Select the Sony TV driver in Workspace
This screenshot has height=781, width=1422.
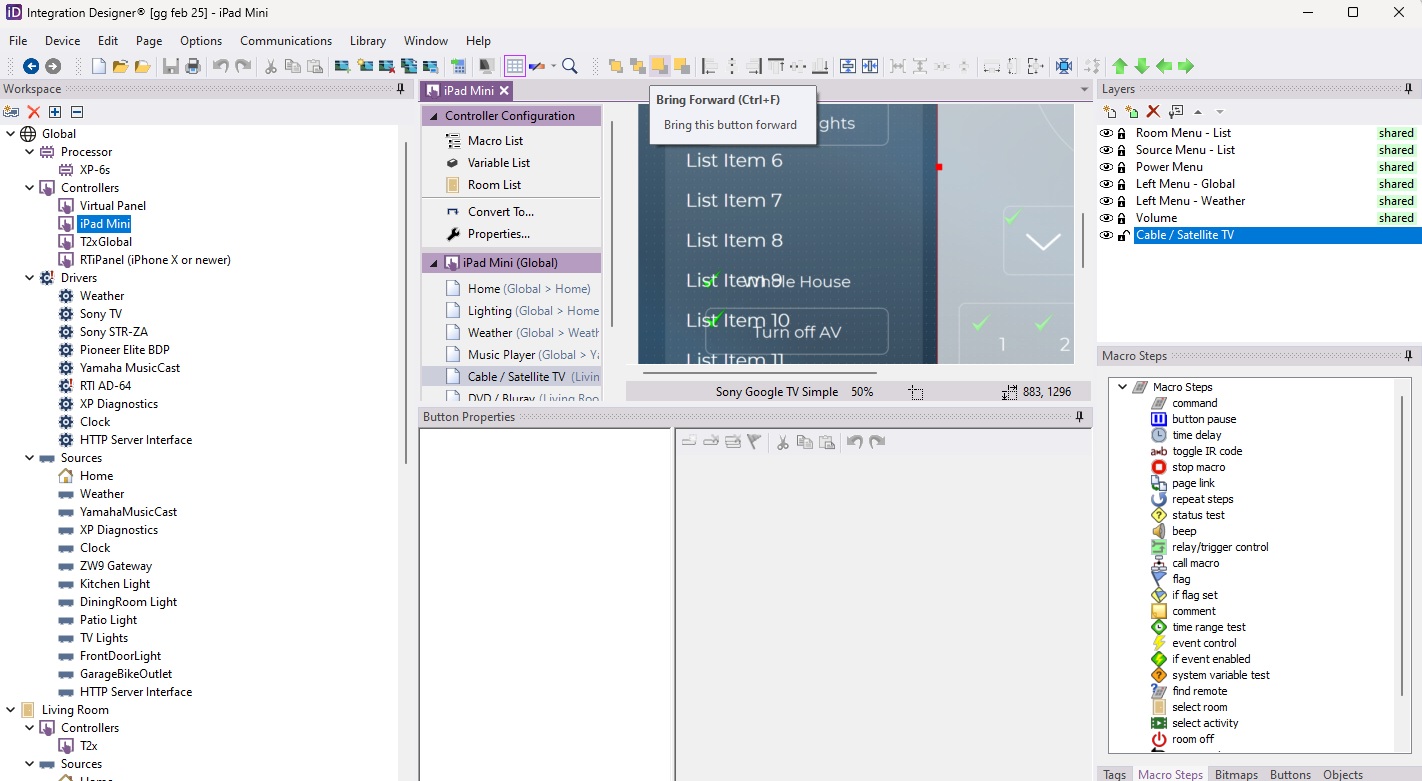100,314
